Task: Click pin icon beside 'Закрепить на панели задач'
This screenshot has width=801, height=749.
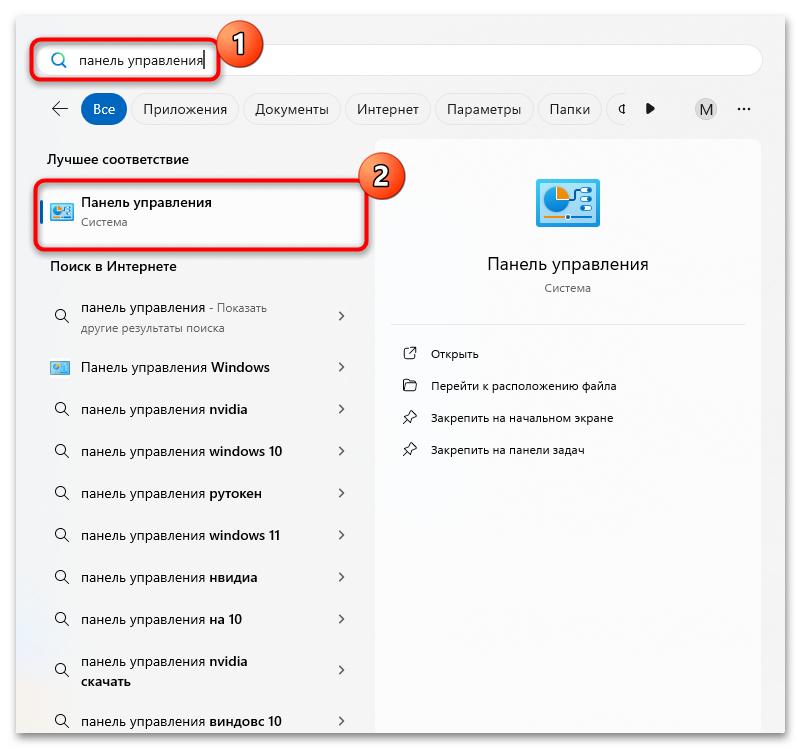Action: point(410,450)
